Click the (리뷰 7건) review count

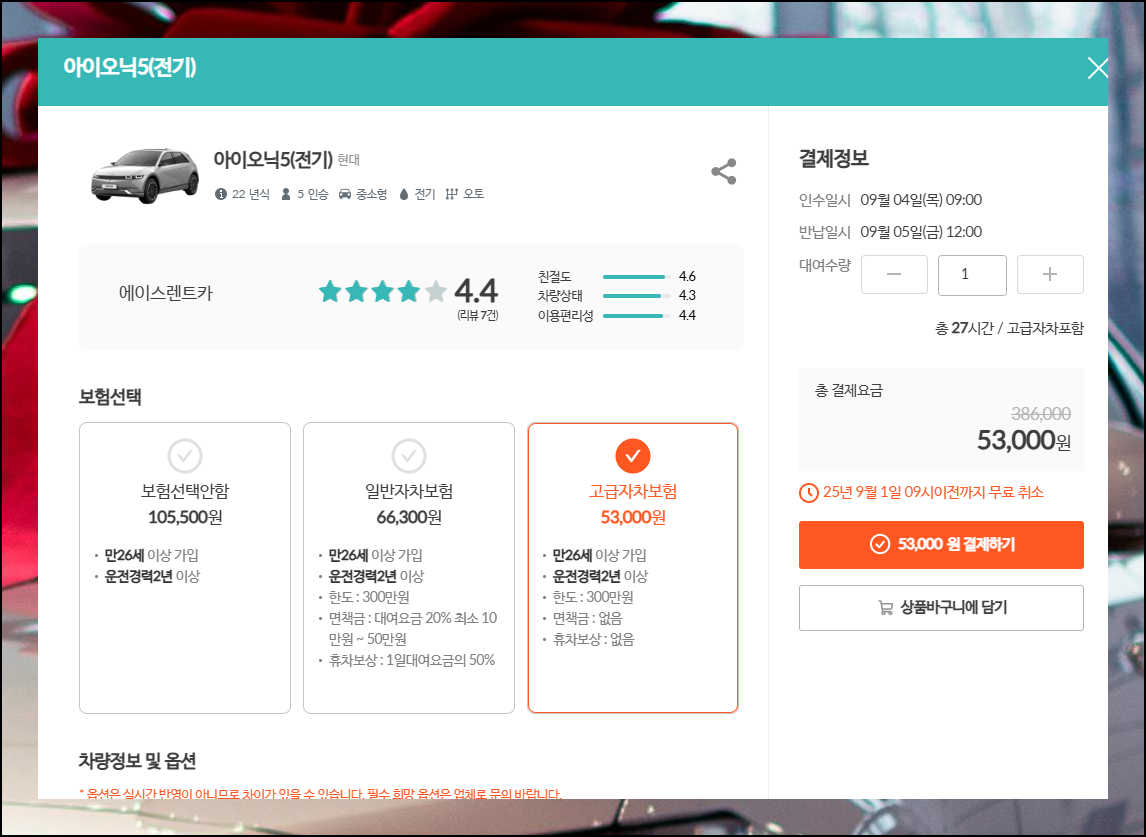477,315
